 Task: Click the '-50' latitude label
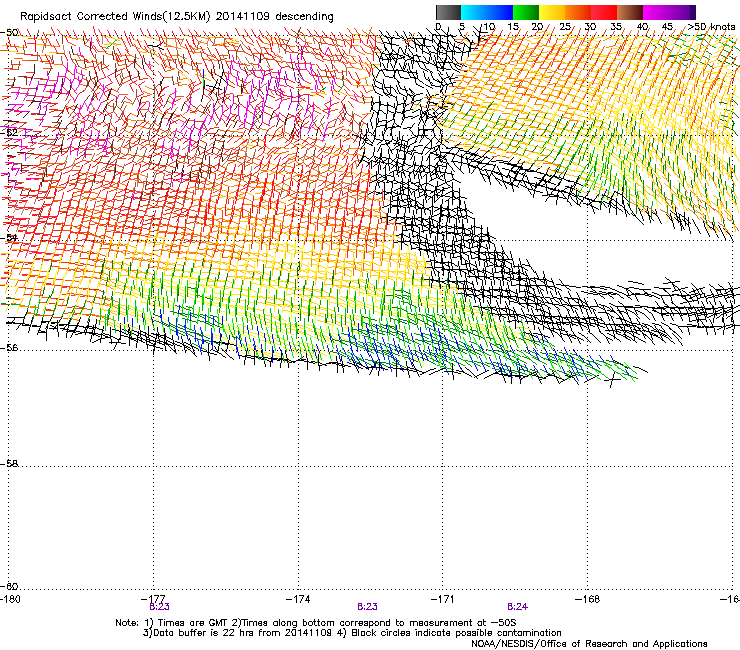9,32
